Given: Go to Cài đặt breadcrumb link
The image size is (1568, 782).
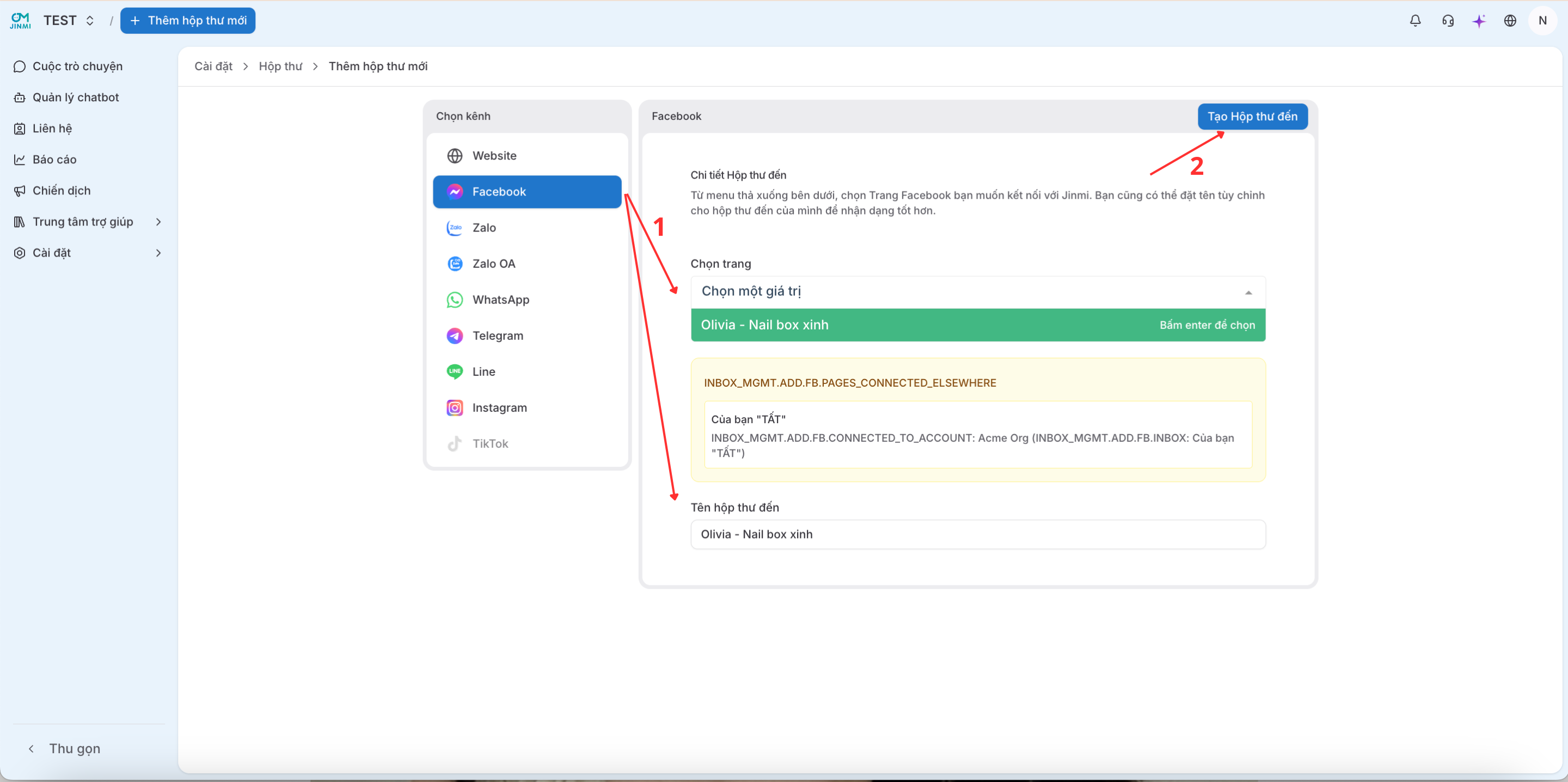Looking at the screenshot, I should (x=213, y=66).
